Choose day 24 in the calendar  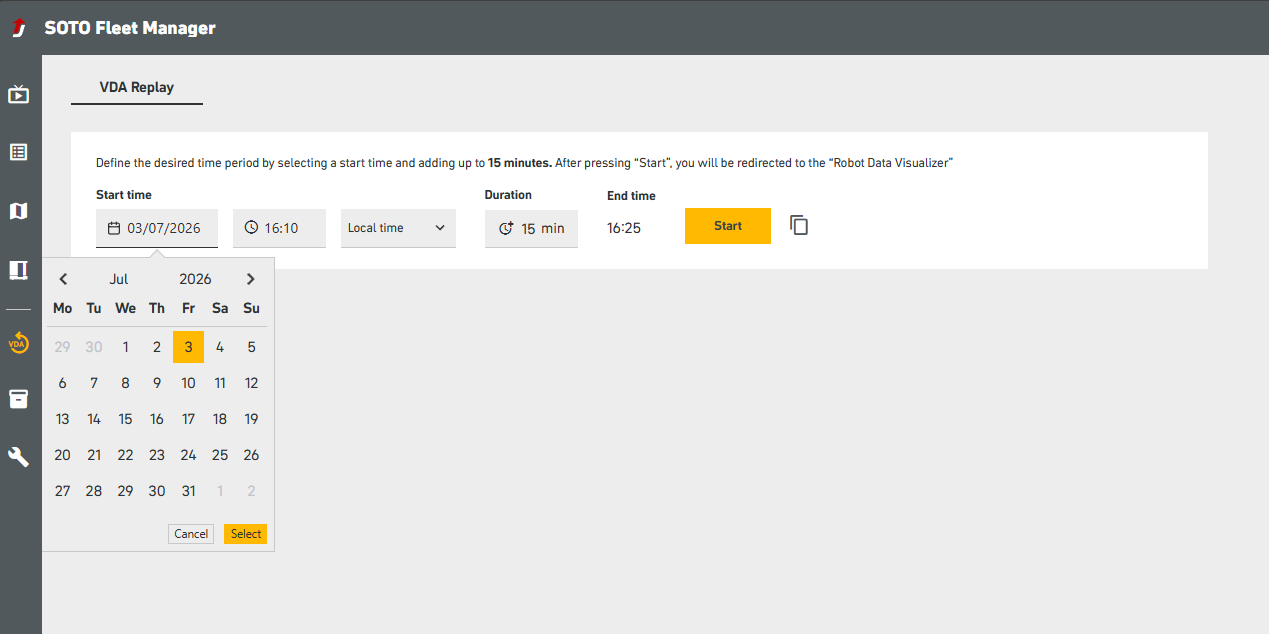pyautogui.click(x=188, y=455)
